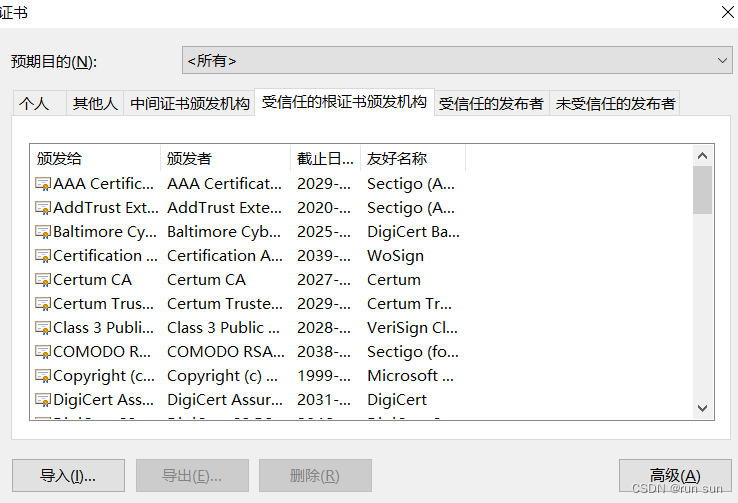Screen dimensions: 738x503
Task: Open the 未受信任的发布者 tab
Action: tap(615, 103)
